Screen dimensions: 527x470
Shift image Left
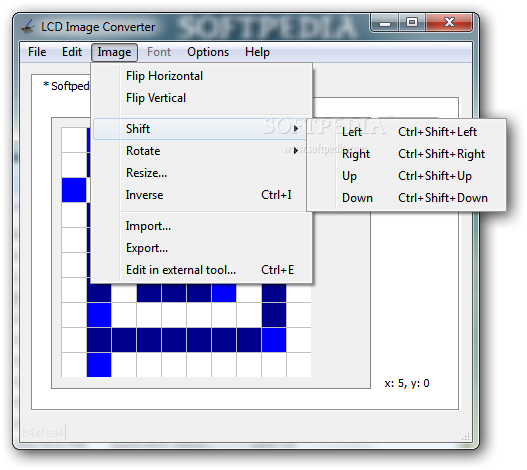point(406,132)
